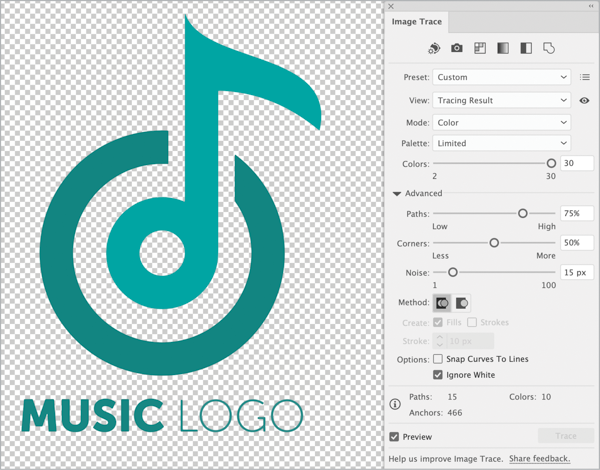Toggle the Preview checkbox
Viewport: 600px width, 470px height.
coord(394,437)
